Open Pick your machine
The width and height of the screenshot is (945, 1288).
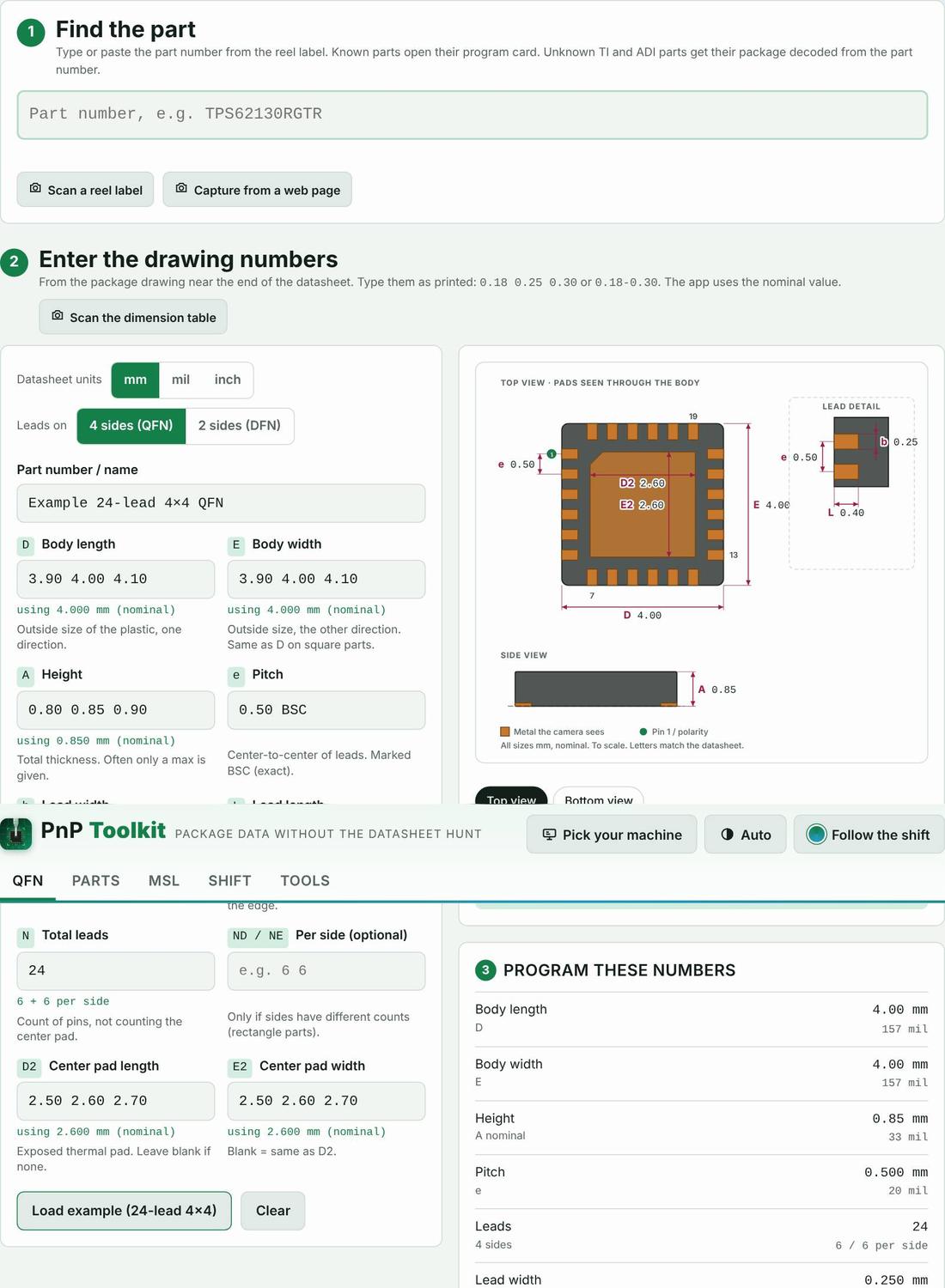tap(612, 835)
